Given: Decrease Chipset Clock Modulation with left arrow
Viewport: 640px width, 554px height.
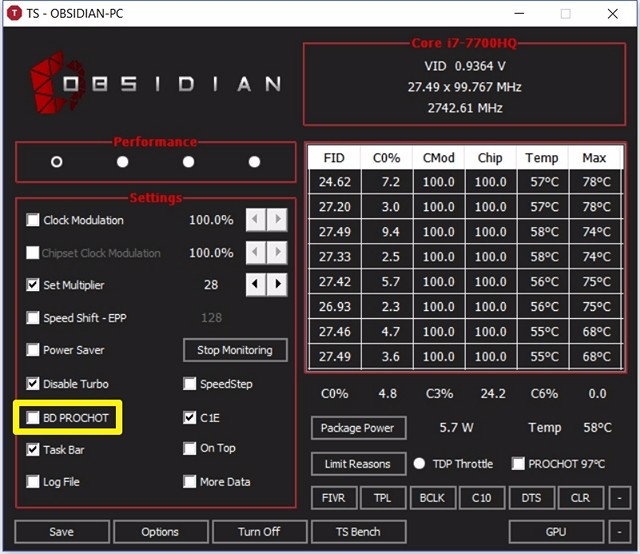Looking at the screenshot, I should [256, 252].
